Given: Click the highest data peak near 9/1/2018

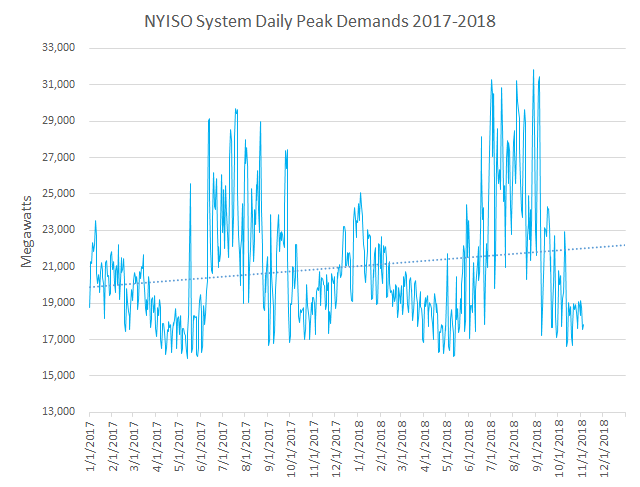Looking at the screenshot, I should click(534, 71).
